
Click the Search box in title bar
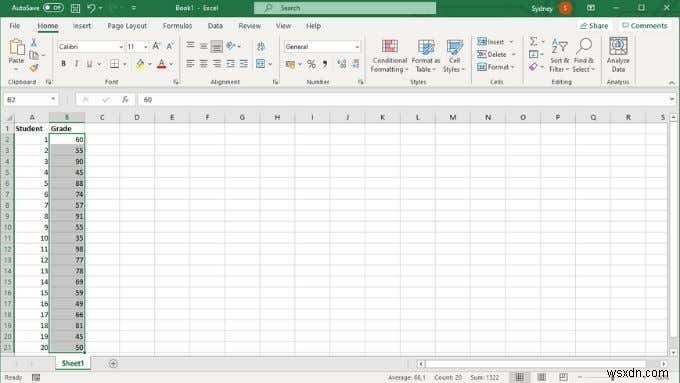click(345, 8)
